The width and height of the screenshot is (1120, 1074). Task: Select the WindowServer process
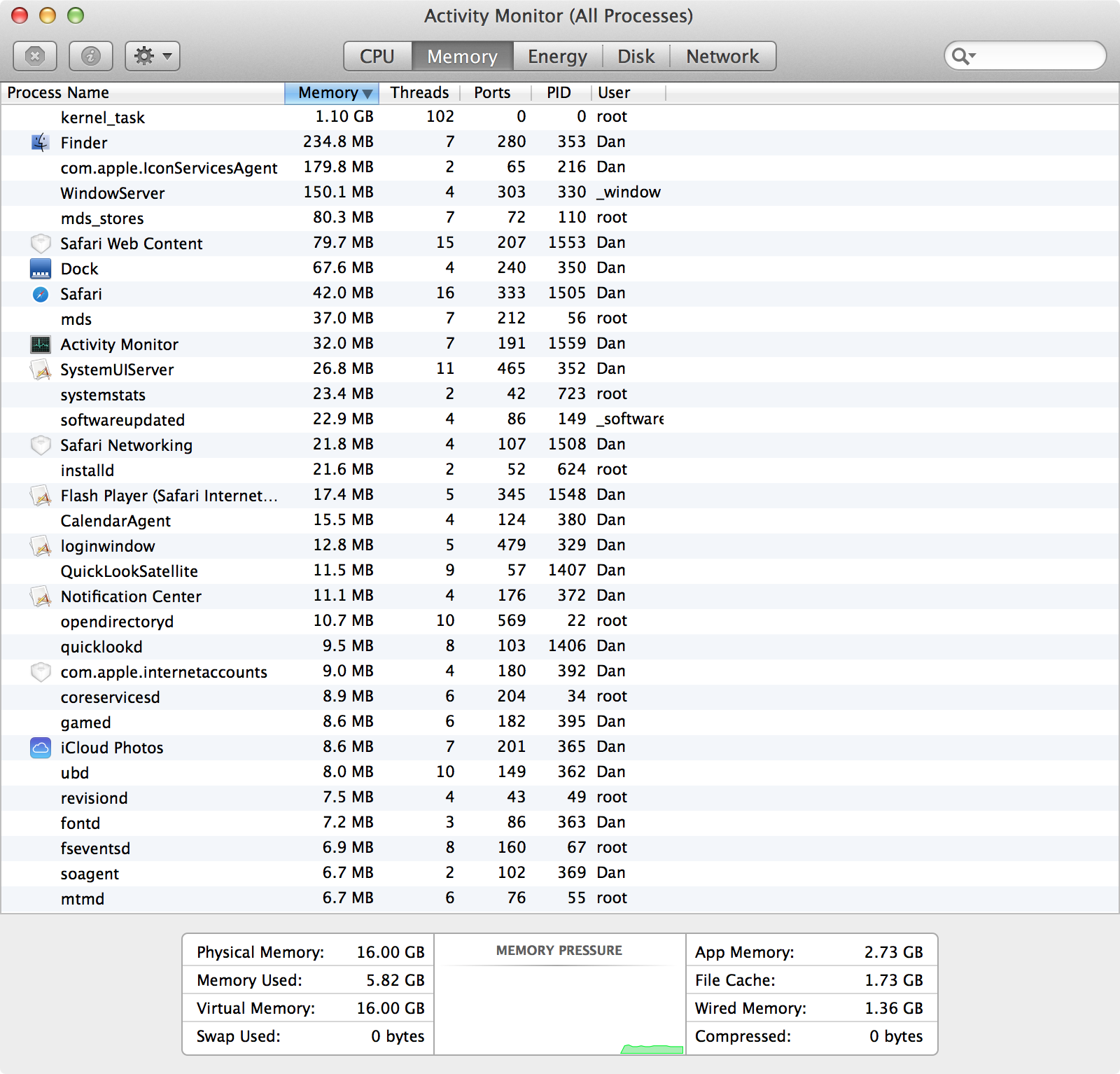click(560, 193)
